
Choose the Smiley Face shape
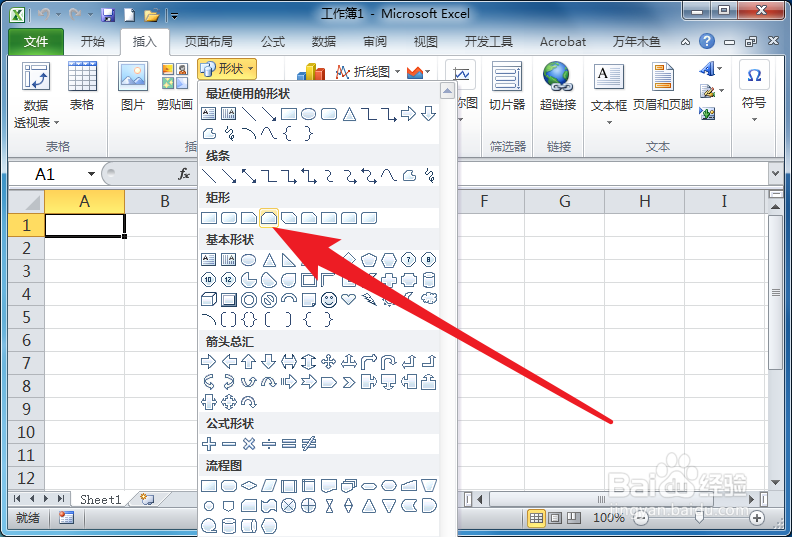pyautogui.click(x=329, y=300)
